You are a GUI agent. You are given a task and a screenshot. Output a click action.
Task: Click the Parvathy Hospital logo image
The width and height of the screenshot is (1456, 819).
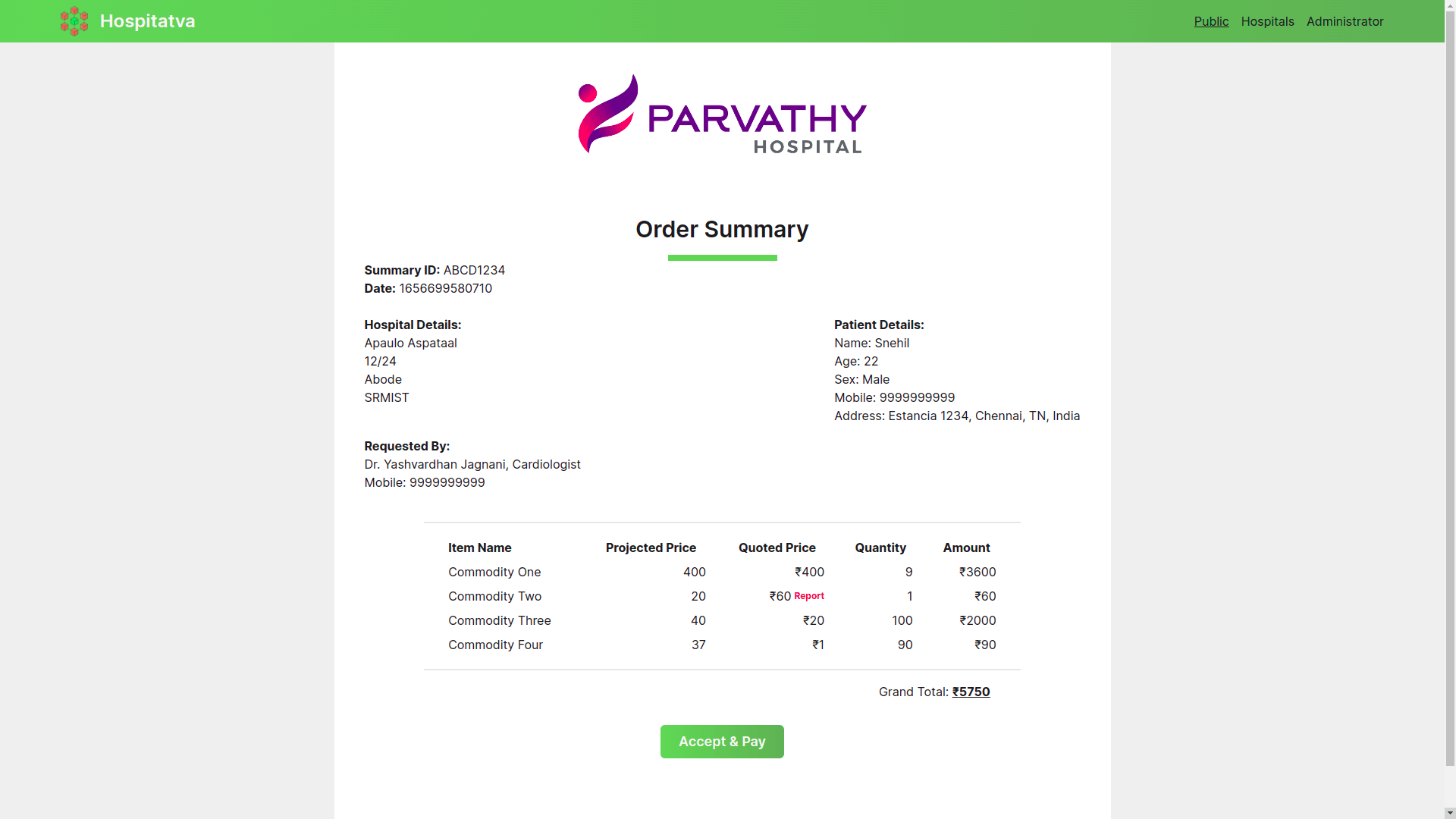[x=722, y=115]
